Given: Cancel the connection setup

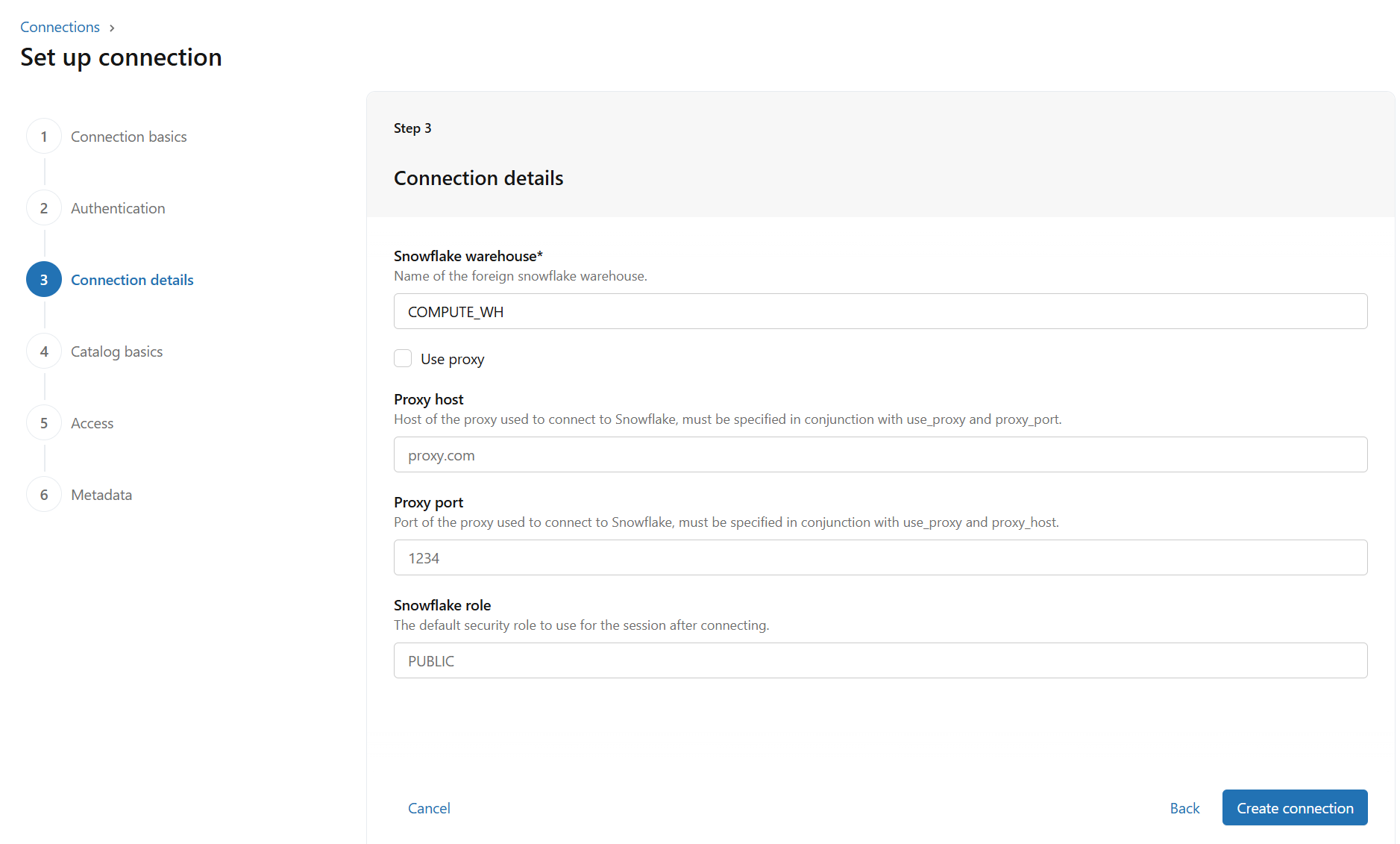Looking at the screenshot, I should [x=429, y=808].
